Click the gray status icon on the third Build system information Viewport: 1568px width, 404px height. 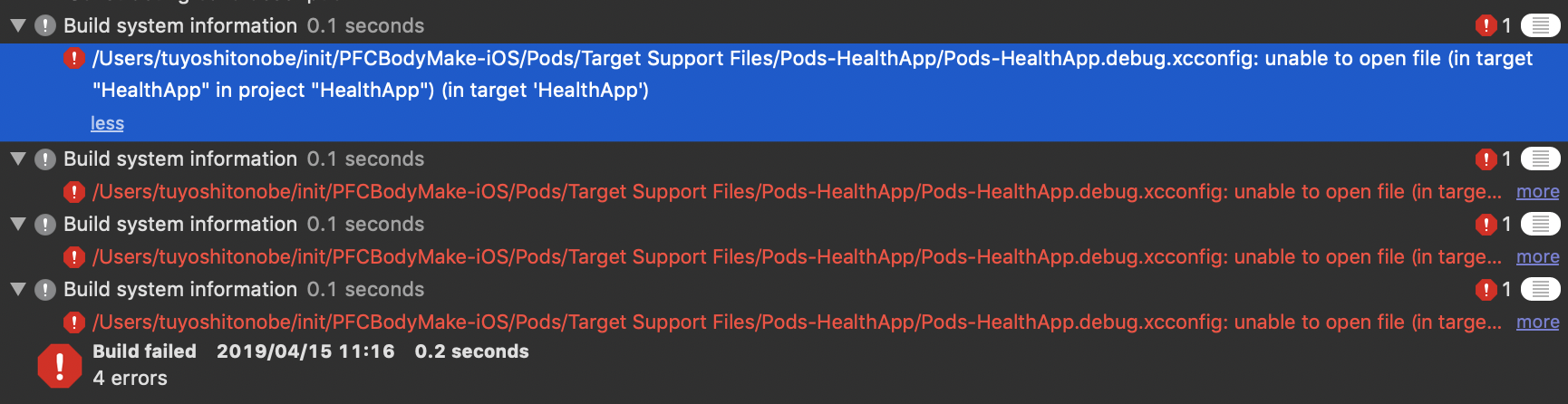45,224
